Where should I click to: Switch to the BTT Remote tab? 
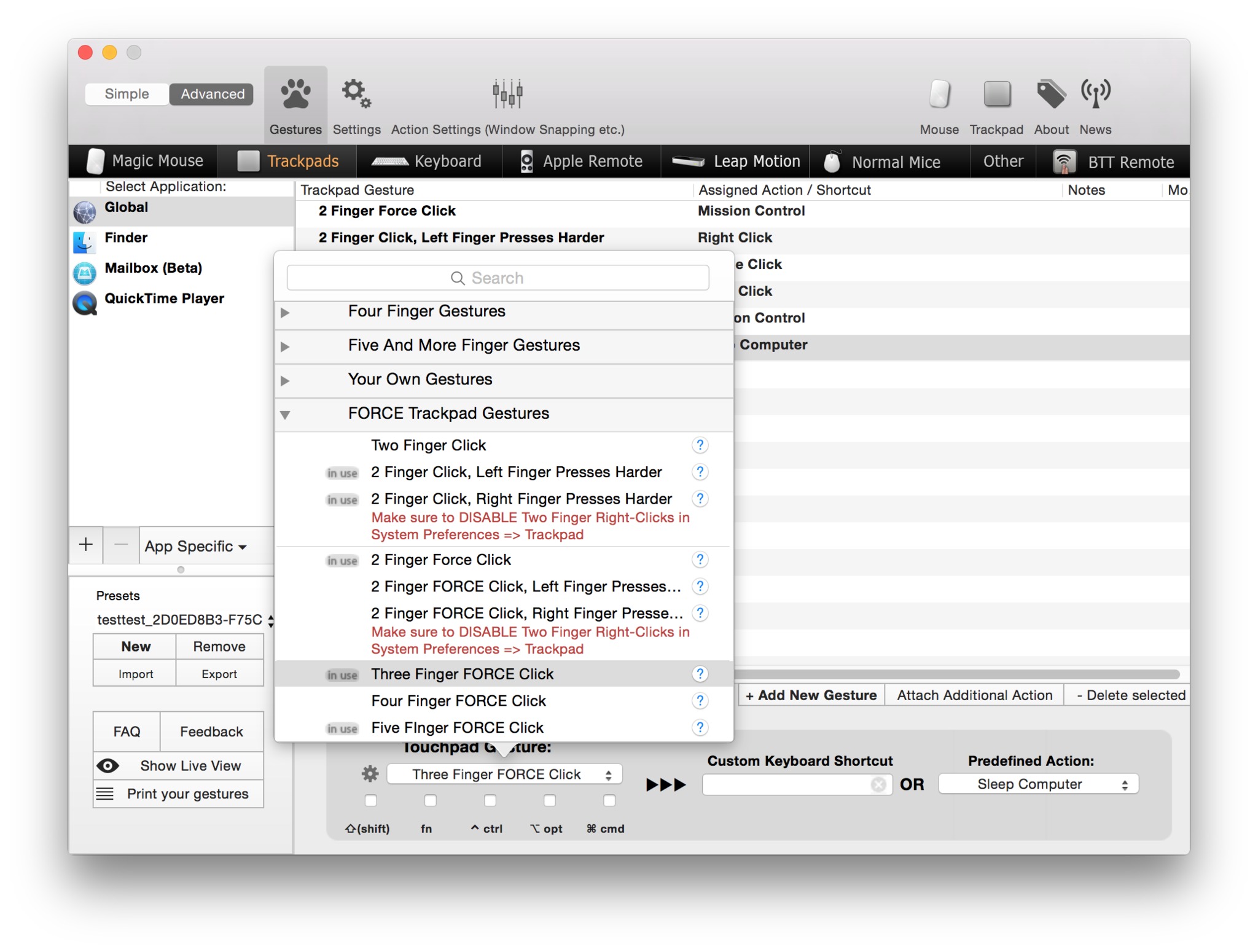[1114, 162]
